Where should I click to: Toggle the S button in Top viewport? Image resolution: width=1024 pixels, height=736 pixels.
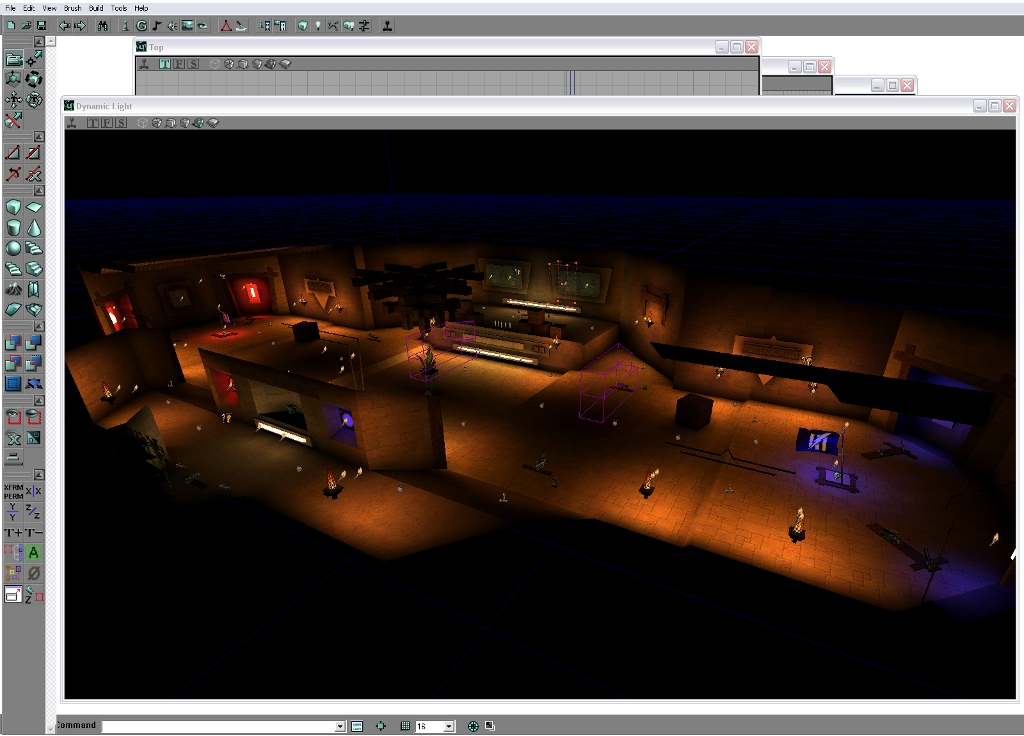click(193, 64)
